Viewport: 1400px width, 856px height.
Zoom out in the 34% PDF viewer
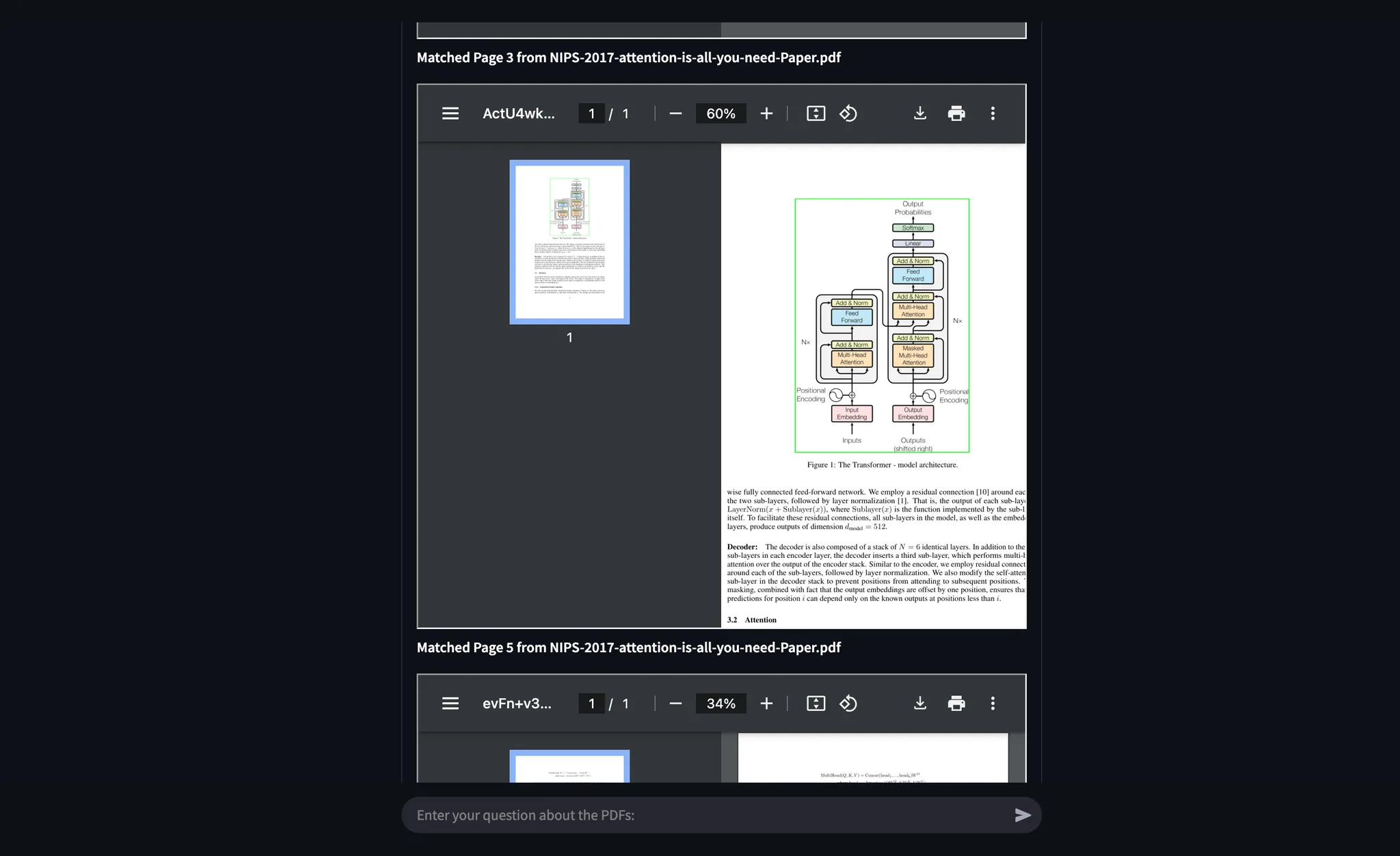click(675, 704)
